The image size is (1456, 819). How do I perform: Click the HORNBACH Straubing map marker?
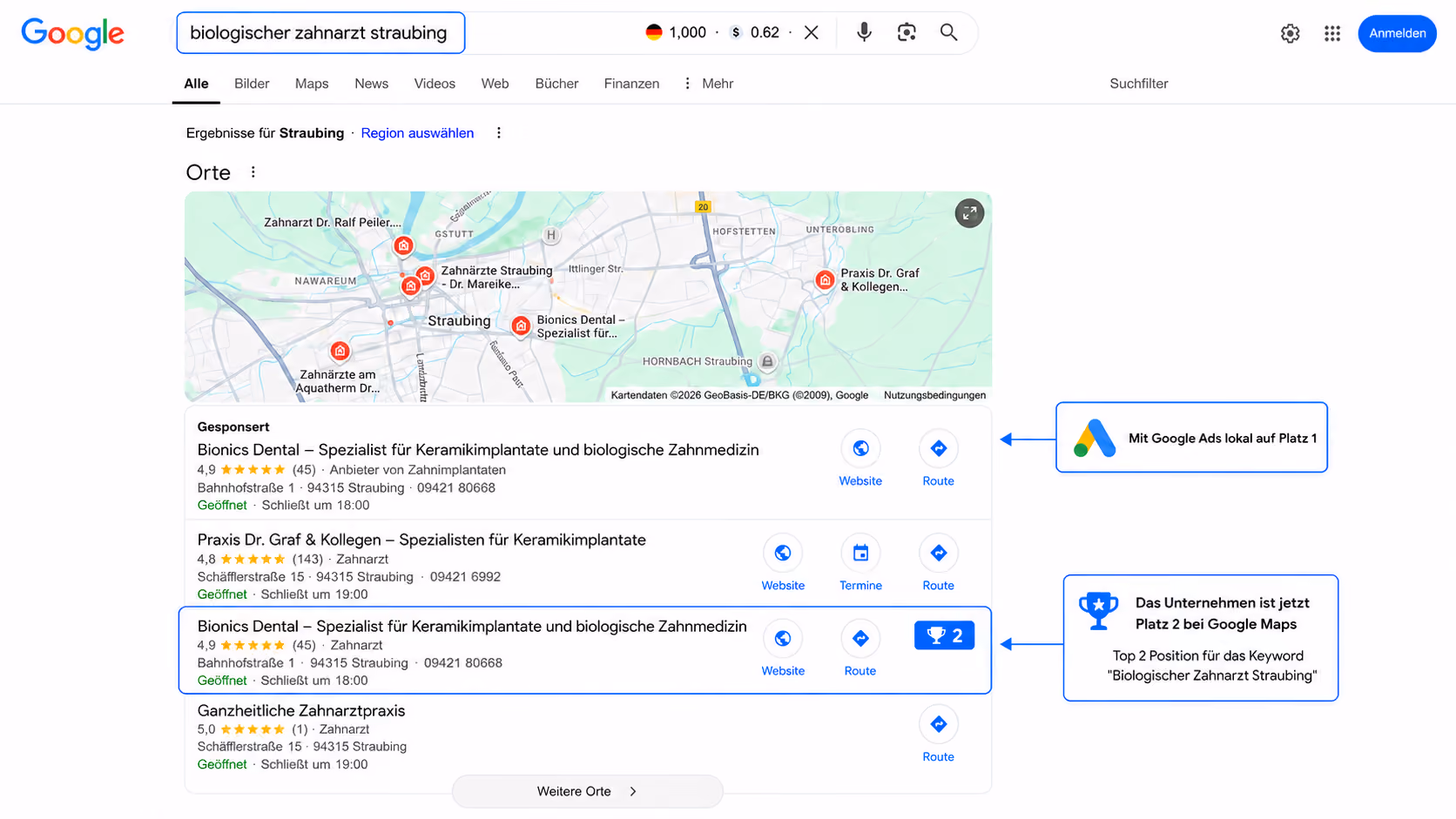click(766, 361)
